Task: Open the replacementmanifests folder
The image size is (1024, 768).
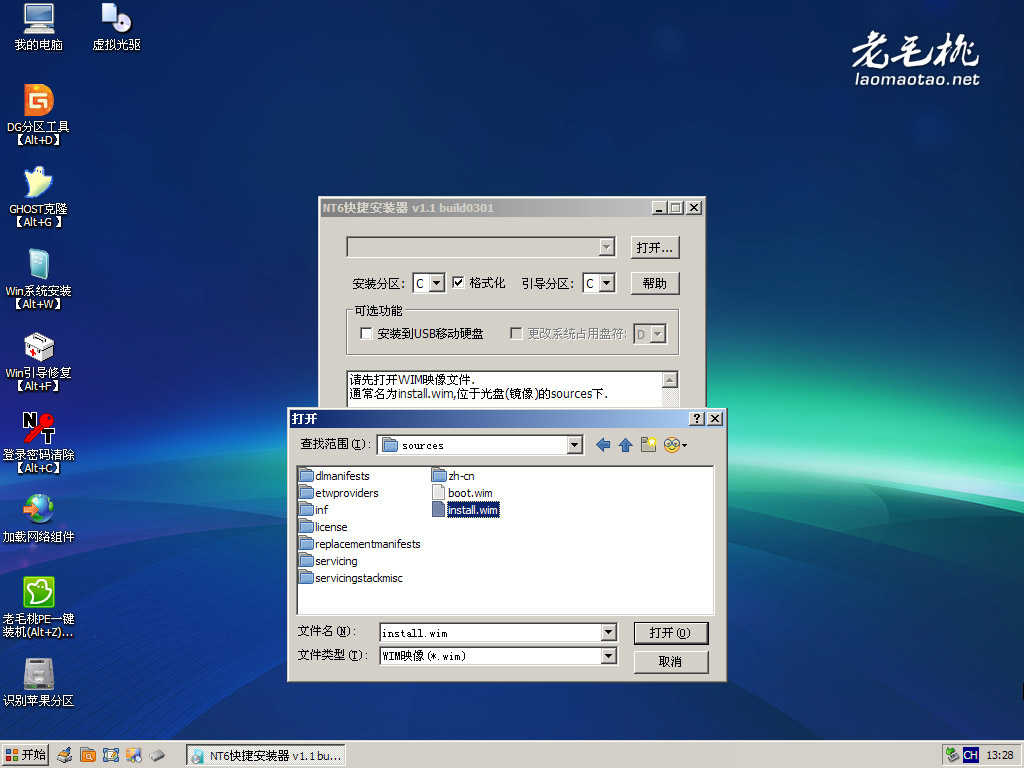Action: (x=360, y=543)
